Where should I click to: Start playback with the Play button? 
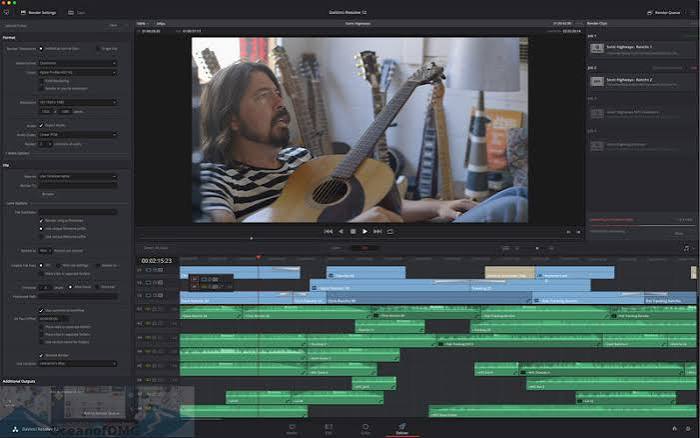pyautogui.click(x=365, y=231)
